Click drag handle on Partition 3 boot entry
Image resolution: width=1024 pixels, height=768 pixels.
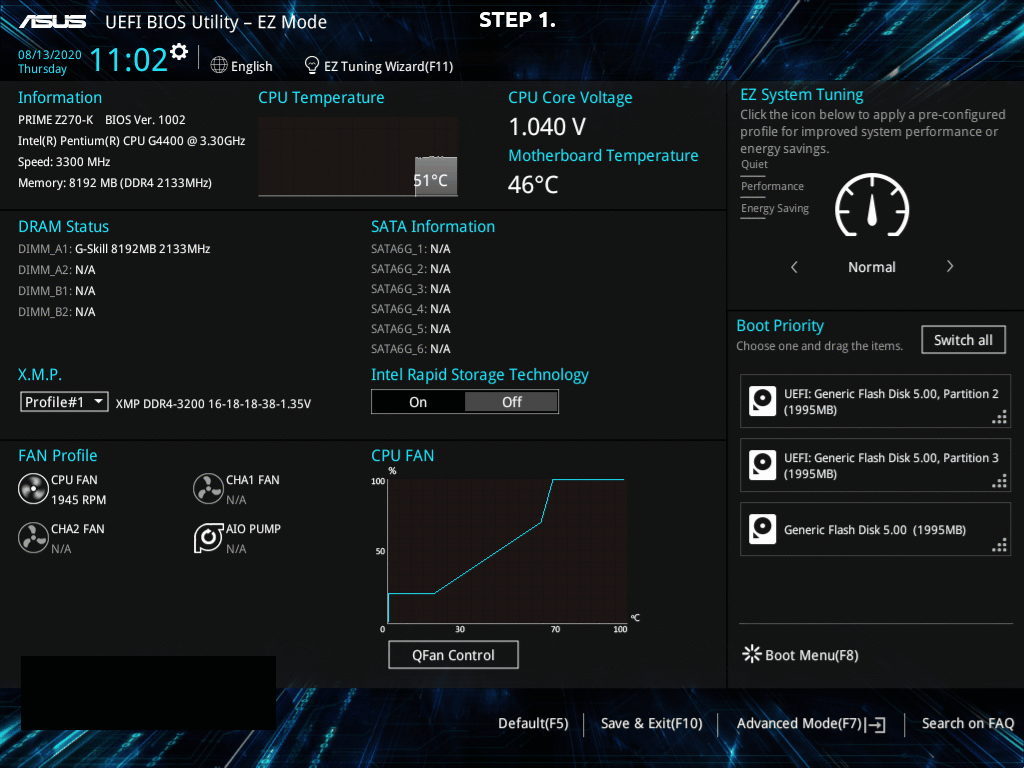999,481
